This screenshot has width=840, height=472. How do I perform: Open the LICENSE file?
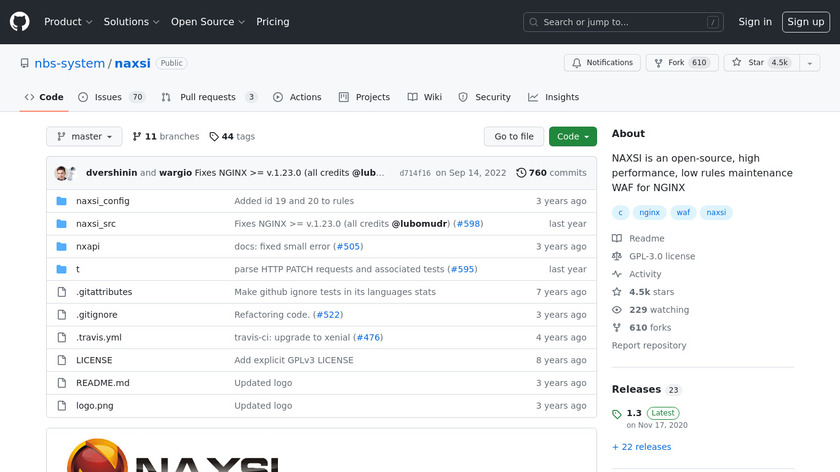94,360
